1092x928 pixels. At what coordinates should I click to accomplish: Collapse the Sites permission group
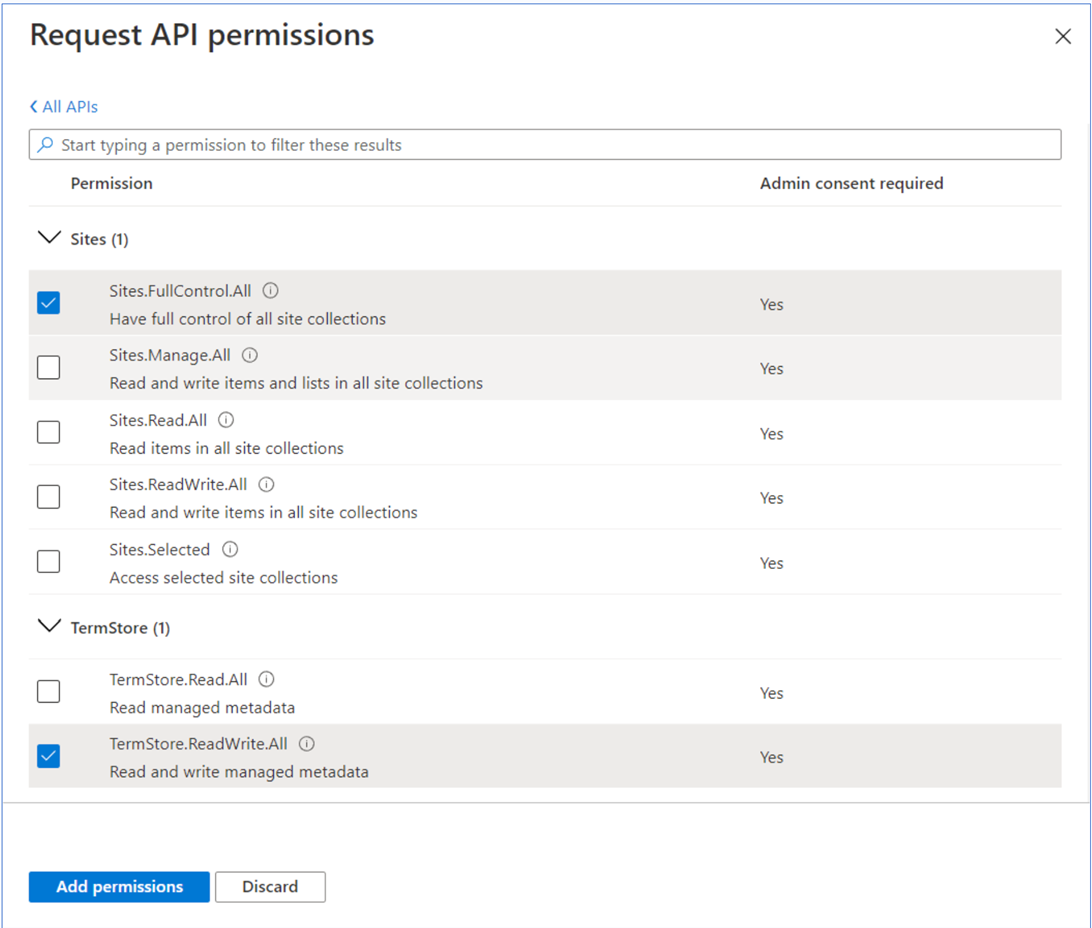[x=48, y=239]
